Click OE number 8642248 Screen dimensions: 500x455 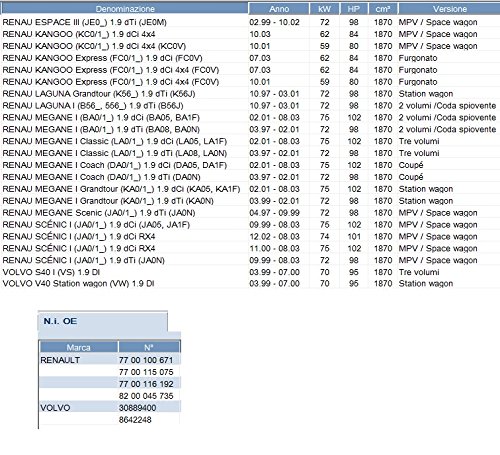(135, 420)
